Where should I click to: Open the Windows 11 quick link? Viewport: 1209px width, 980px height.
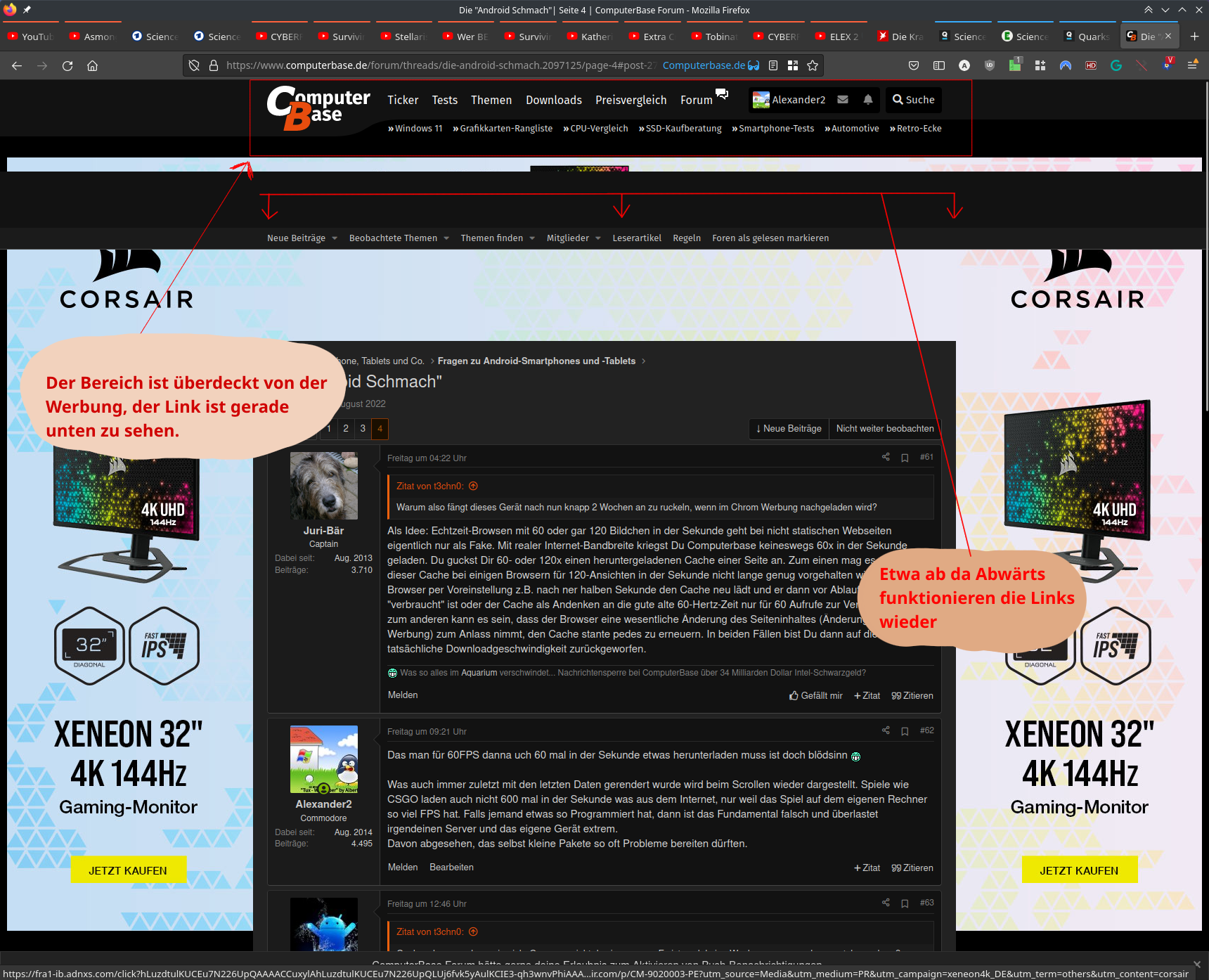coord(415,128)
